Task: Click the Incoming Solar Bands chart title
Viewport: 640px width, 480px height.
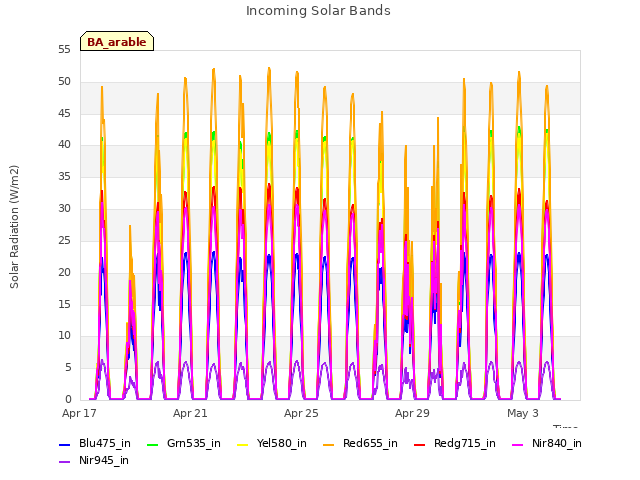Action: coord(318,11)
